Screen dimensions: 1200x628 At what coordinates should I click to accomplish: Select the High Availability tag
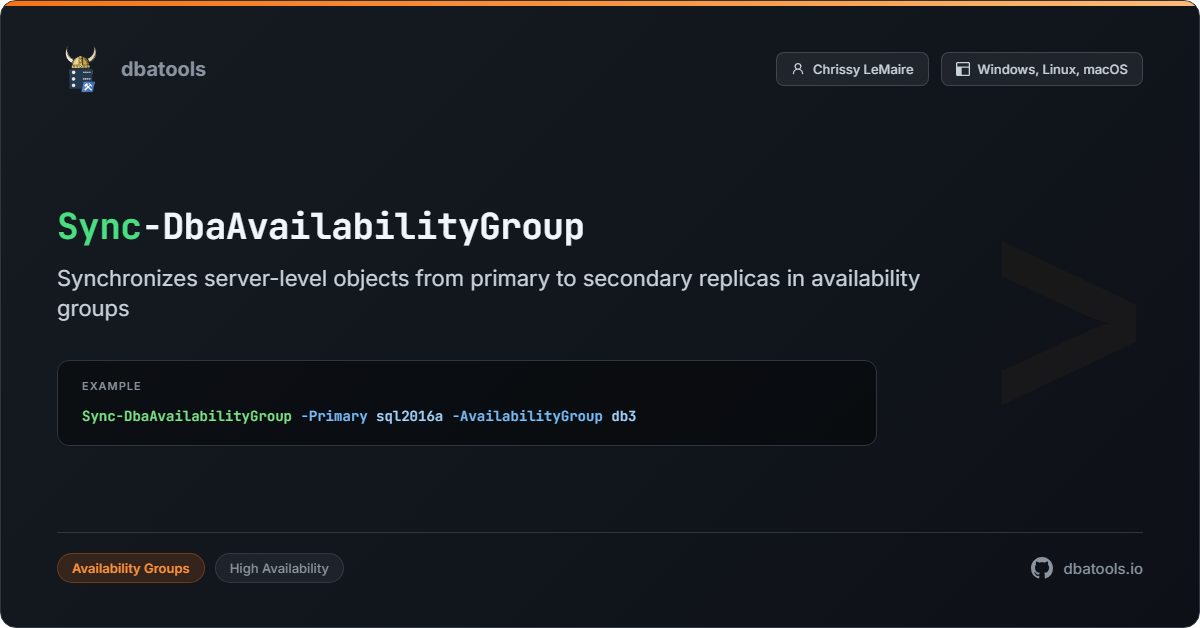pos(279,568)
